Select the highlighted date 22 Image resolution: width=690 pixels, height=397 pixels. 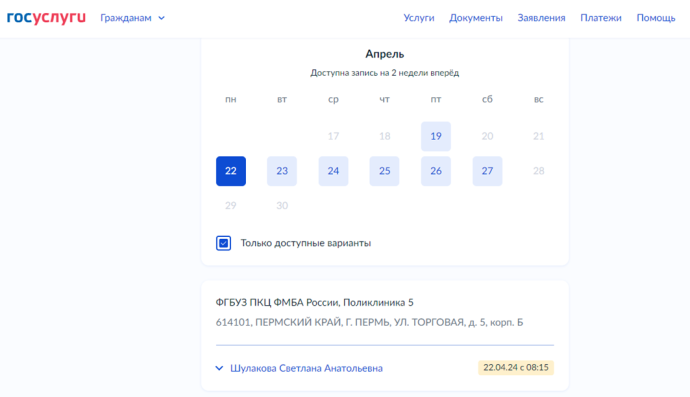(231, 171)
